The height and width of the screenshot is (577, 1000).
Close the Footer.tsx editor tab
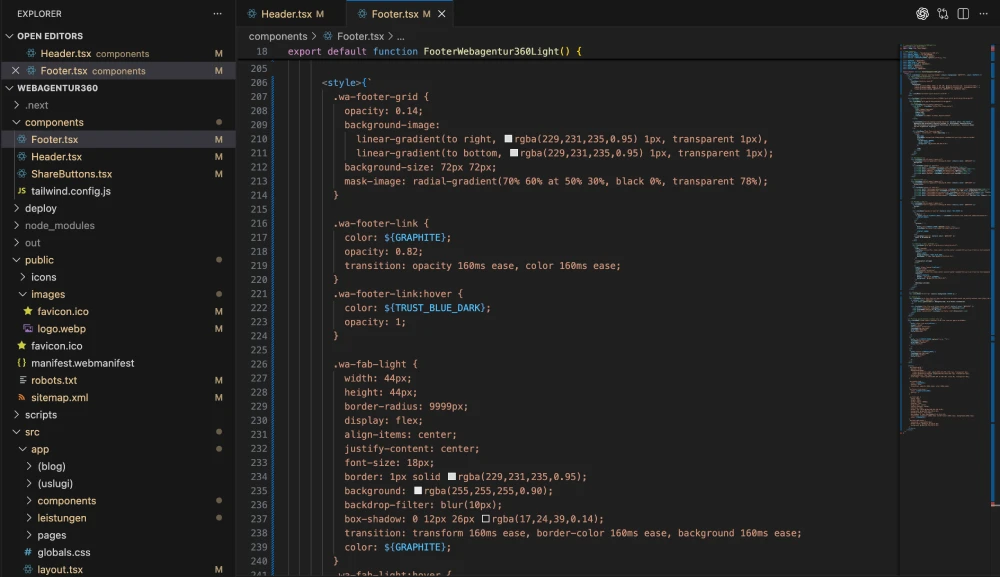pyautogui.click(x=442, y=15)
